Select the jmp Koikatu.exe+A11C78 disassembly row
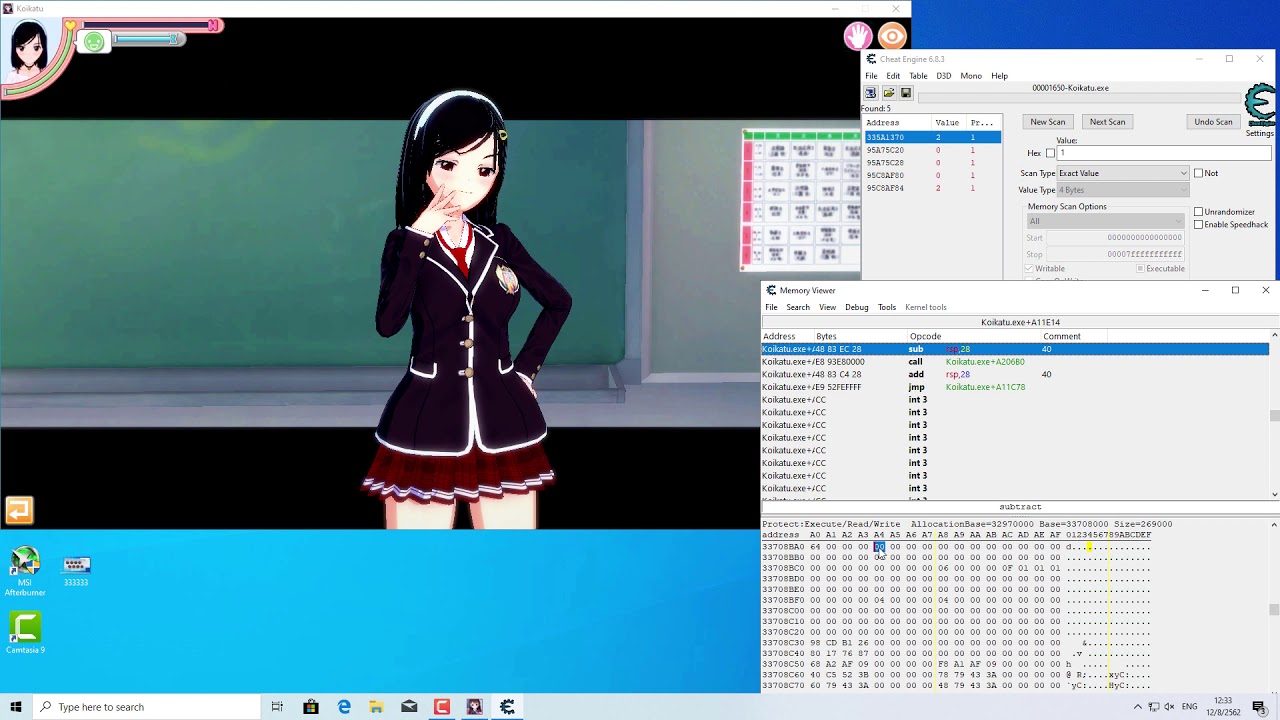1280x720 pixels. pos(1015,387)
